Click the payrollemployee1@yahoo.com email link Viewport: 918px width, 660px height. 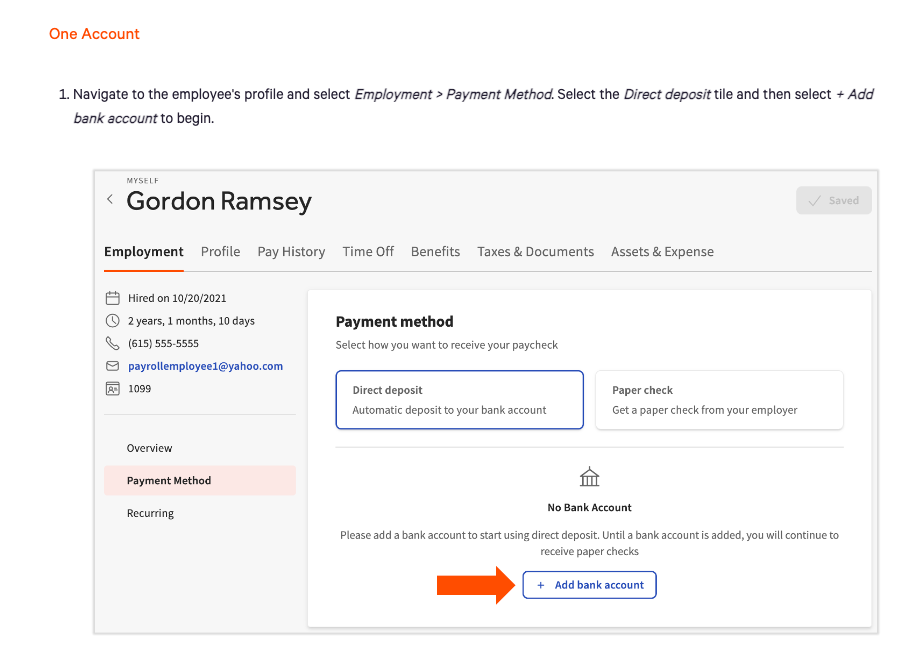click(x=205, y=366)
